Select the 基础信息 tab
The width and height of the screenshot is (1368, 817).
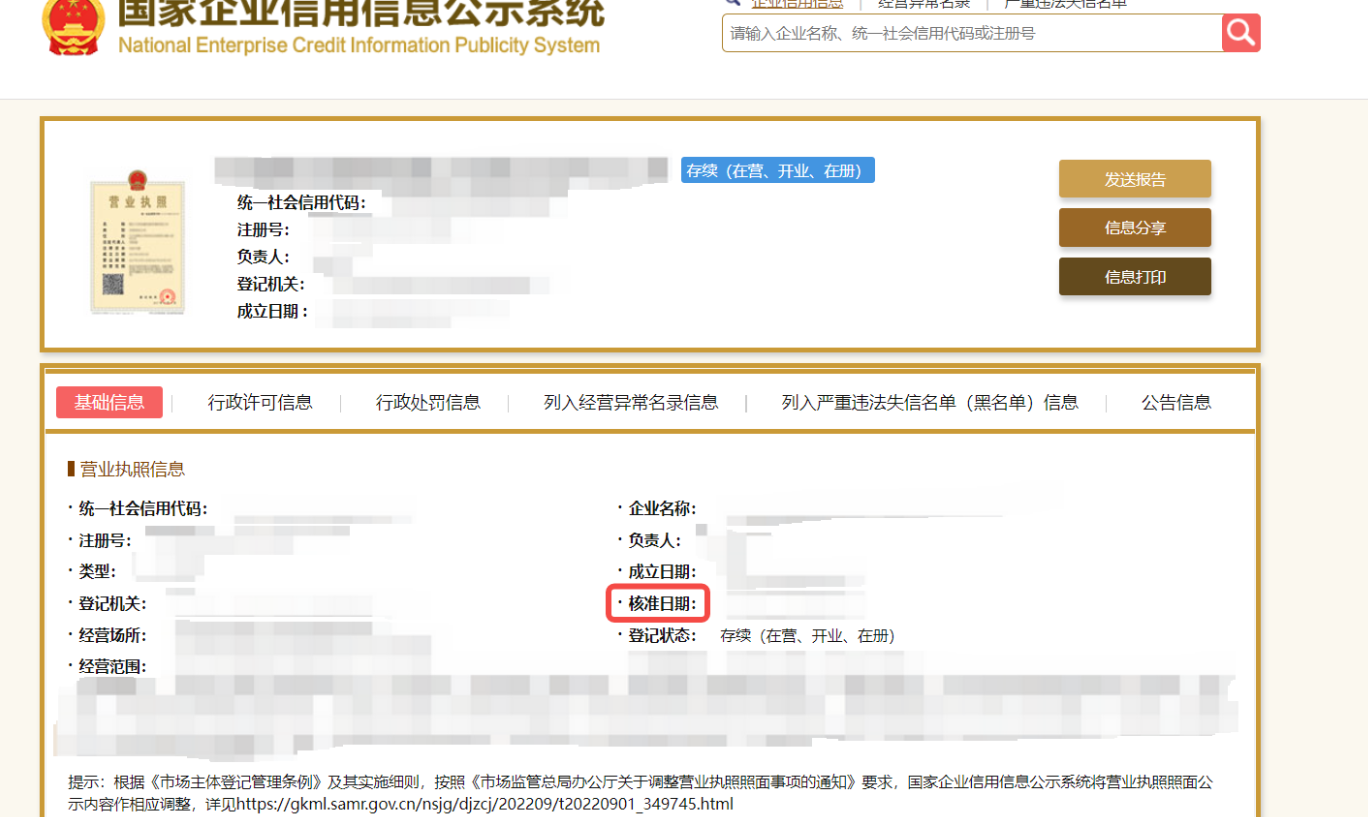(x=109, y=402)
